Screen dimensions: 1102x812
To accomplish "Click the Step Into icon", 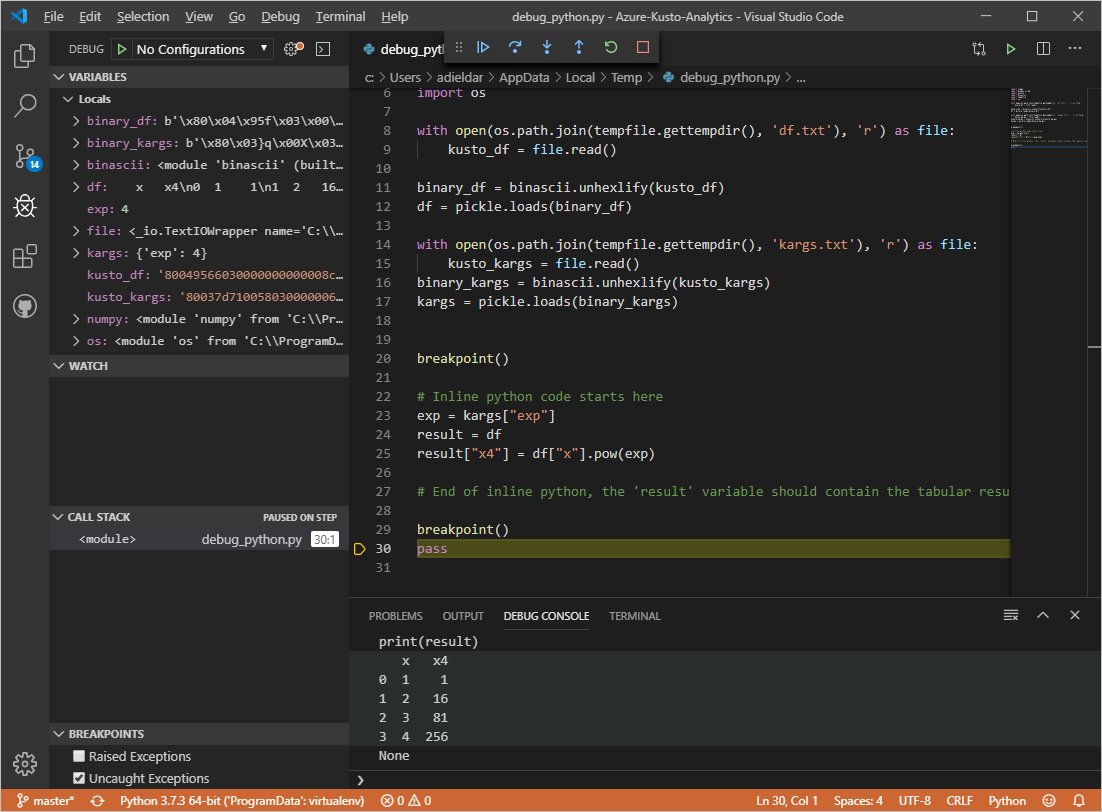I will tap(546, 47).
